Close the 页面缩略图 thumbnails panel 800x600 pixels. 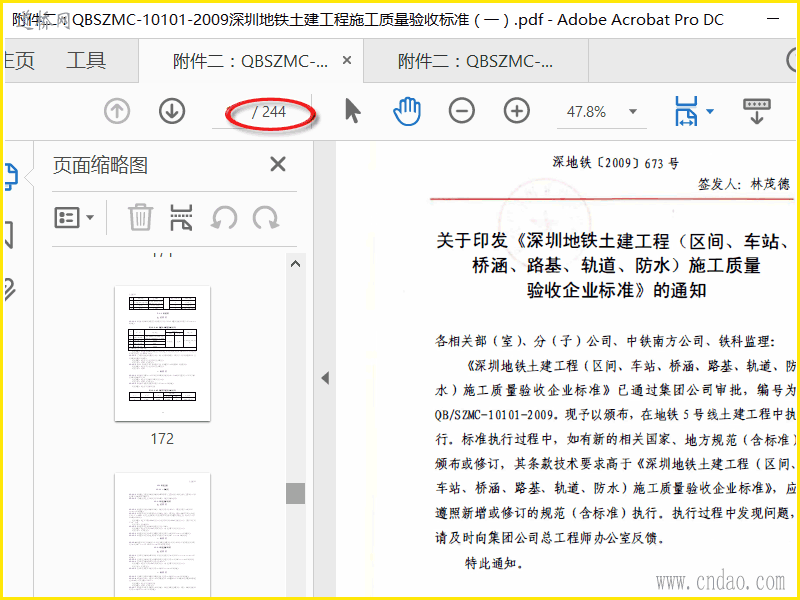coord(278,164)
